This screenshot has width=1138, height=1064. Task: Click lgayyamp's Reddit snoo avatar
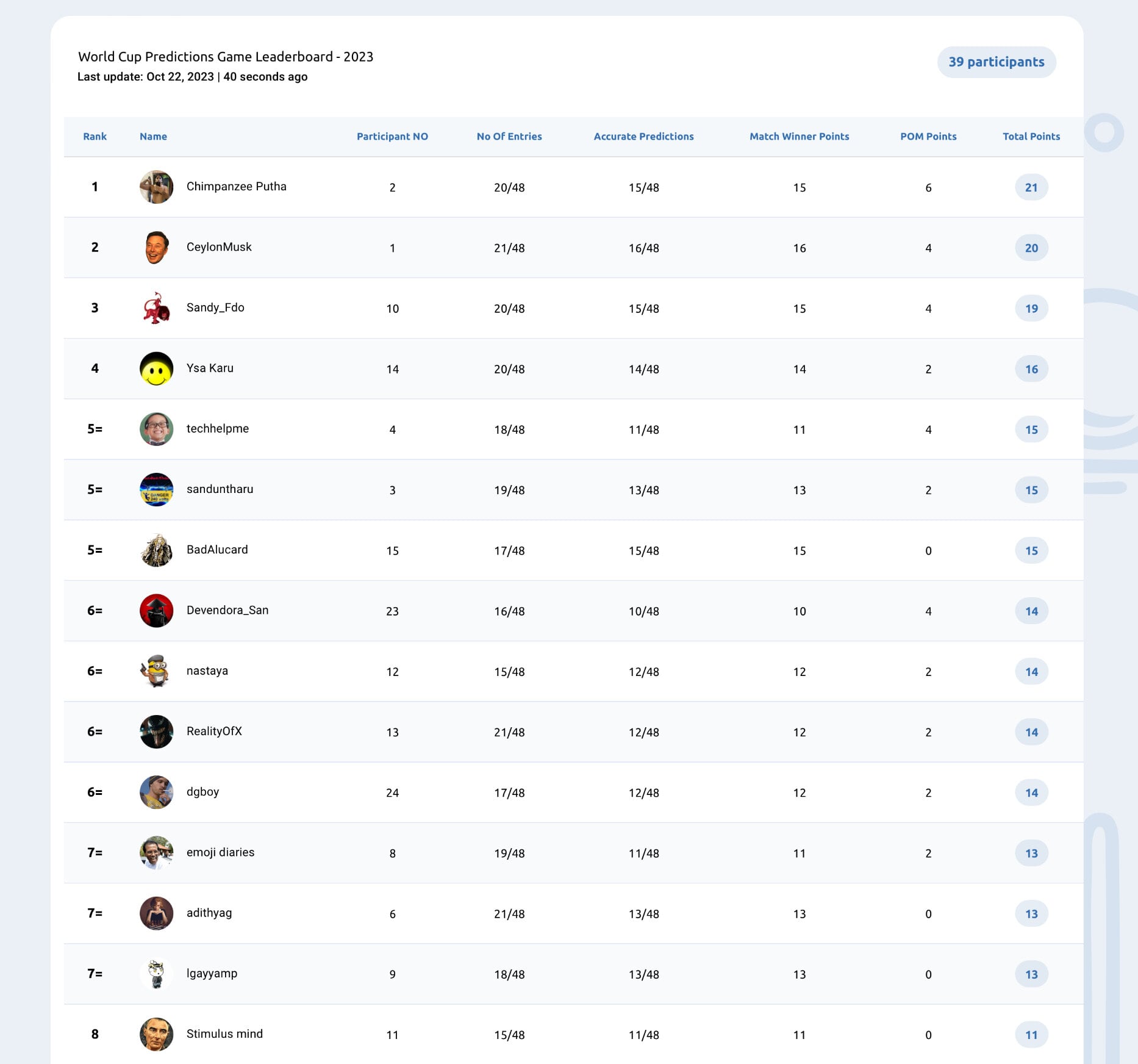(156, 974)
